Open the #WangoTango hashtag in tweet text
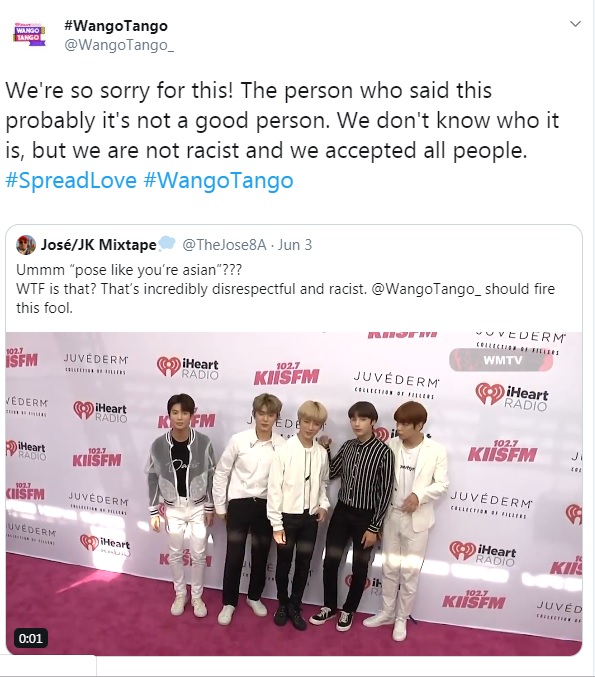 pos(218,180)
